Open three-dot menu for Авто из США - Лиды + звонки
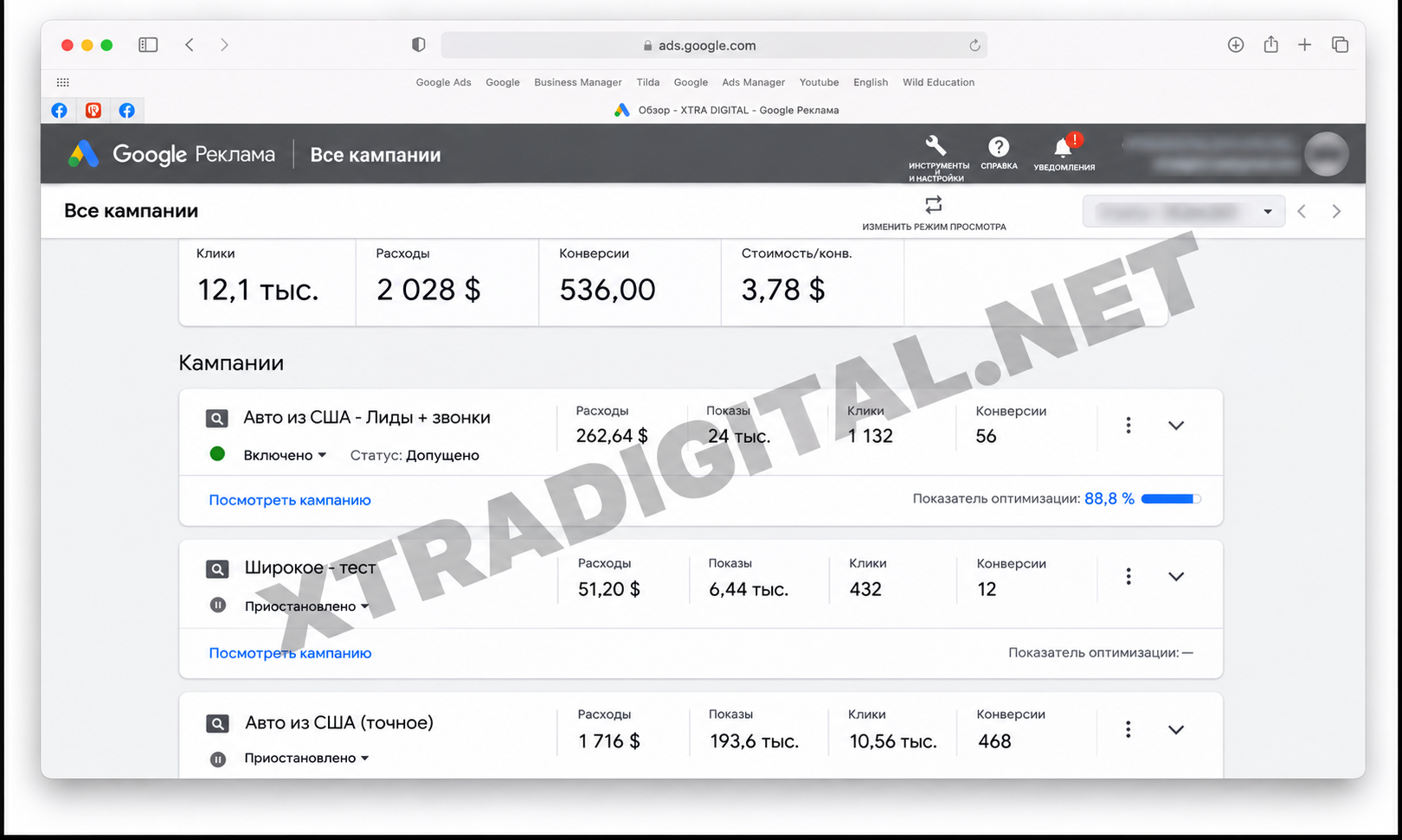Viewport: 1402px width, 840px height. (1129, 425)
